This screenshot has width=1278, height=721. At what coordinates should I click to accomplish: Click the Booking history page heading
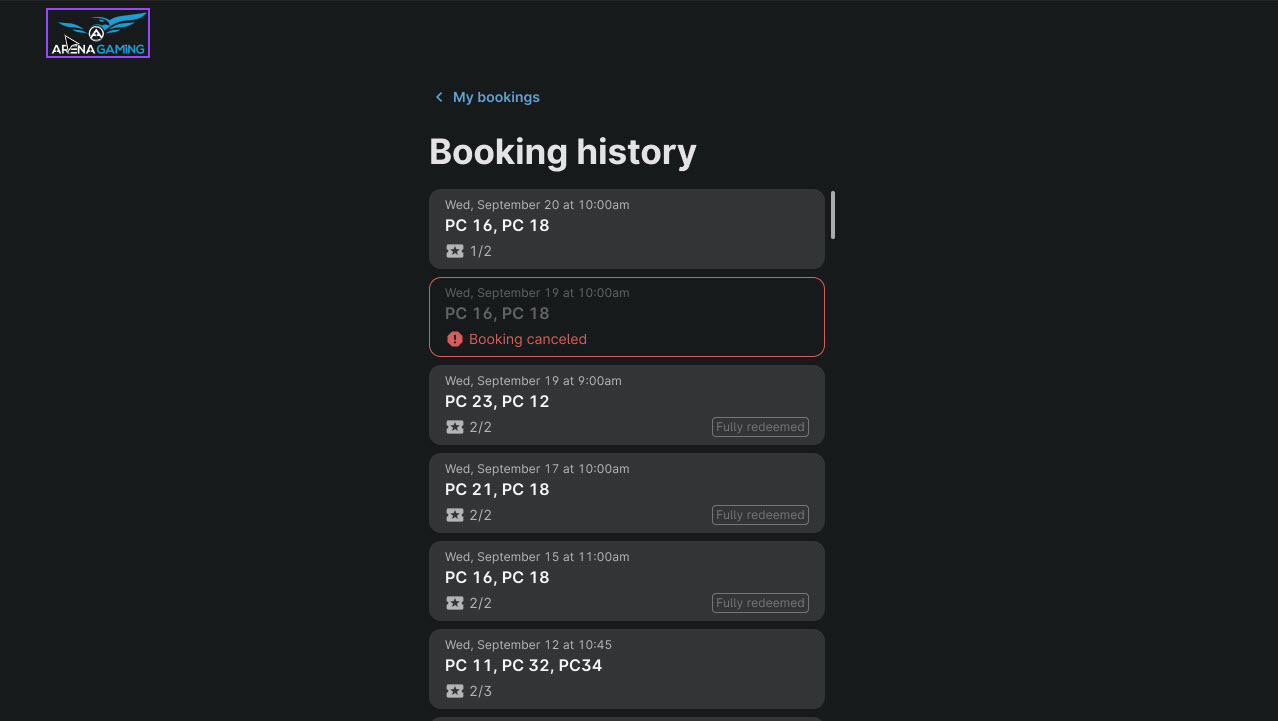[x=563, y=151]
